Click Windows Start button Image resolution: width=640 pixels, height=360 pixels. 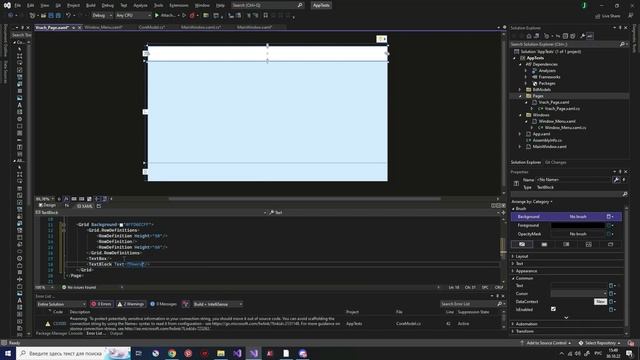(x=8, y=353)
